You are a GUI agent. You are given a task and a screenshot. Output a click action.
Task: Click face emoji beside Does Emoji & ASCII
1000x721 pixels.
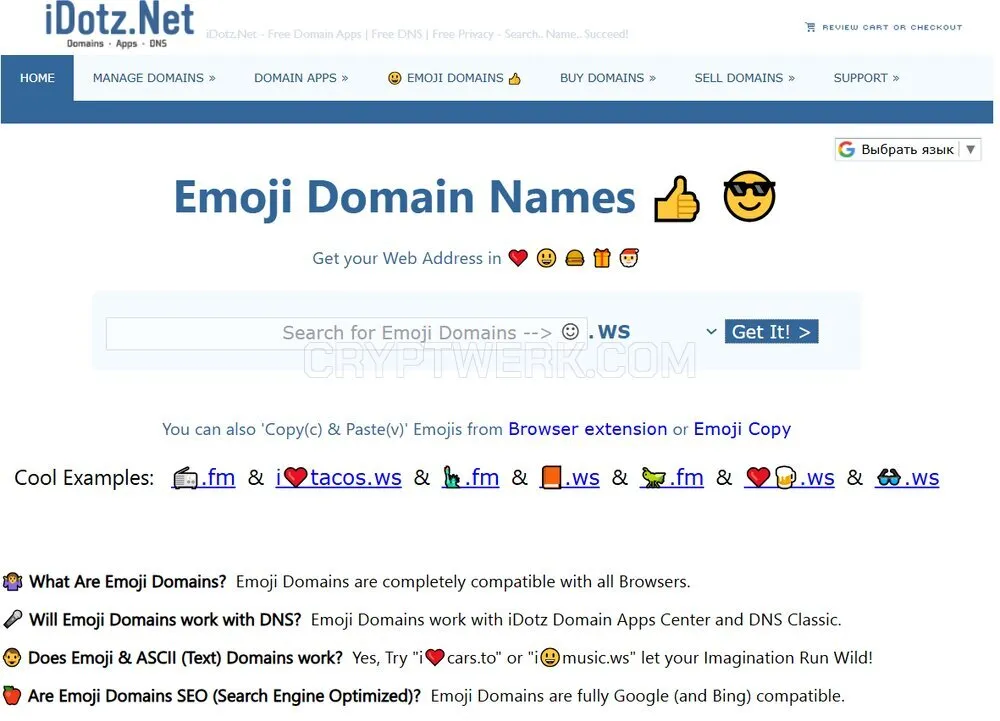click(x=11, y=657)
